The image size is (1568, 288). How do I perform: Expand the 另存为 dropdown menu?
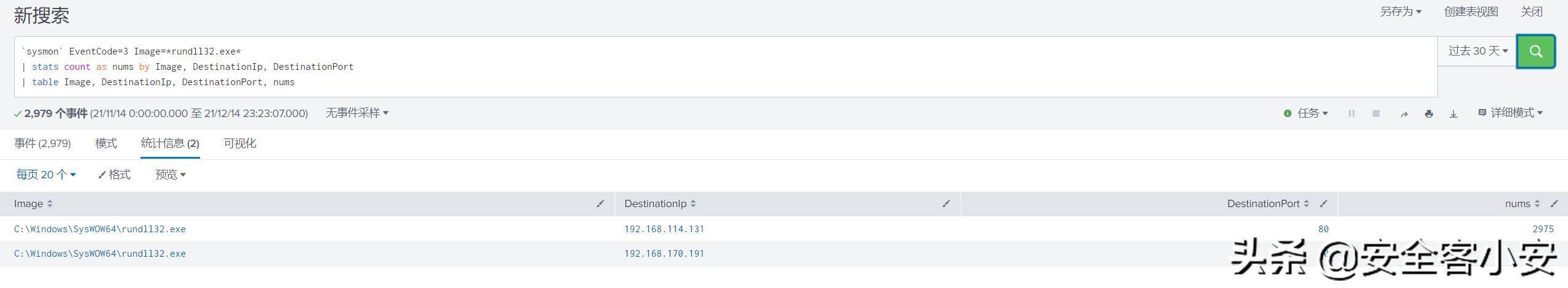point(1400,12)
